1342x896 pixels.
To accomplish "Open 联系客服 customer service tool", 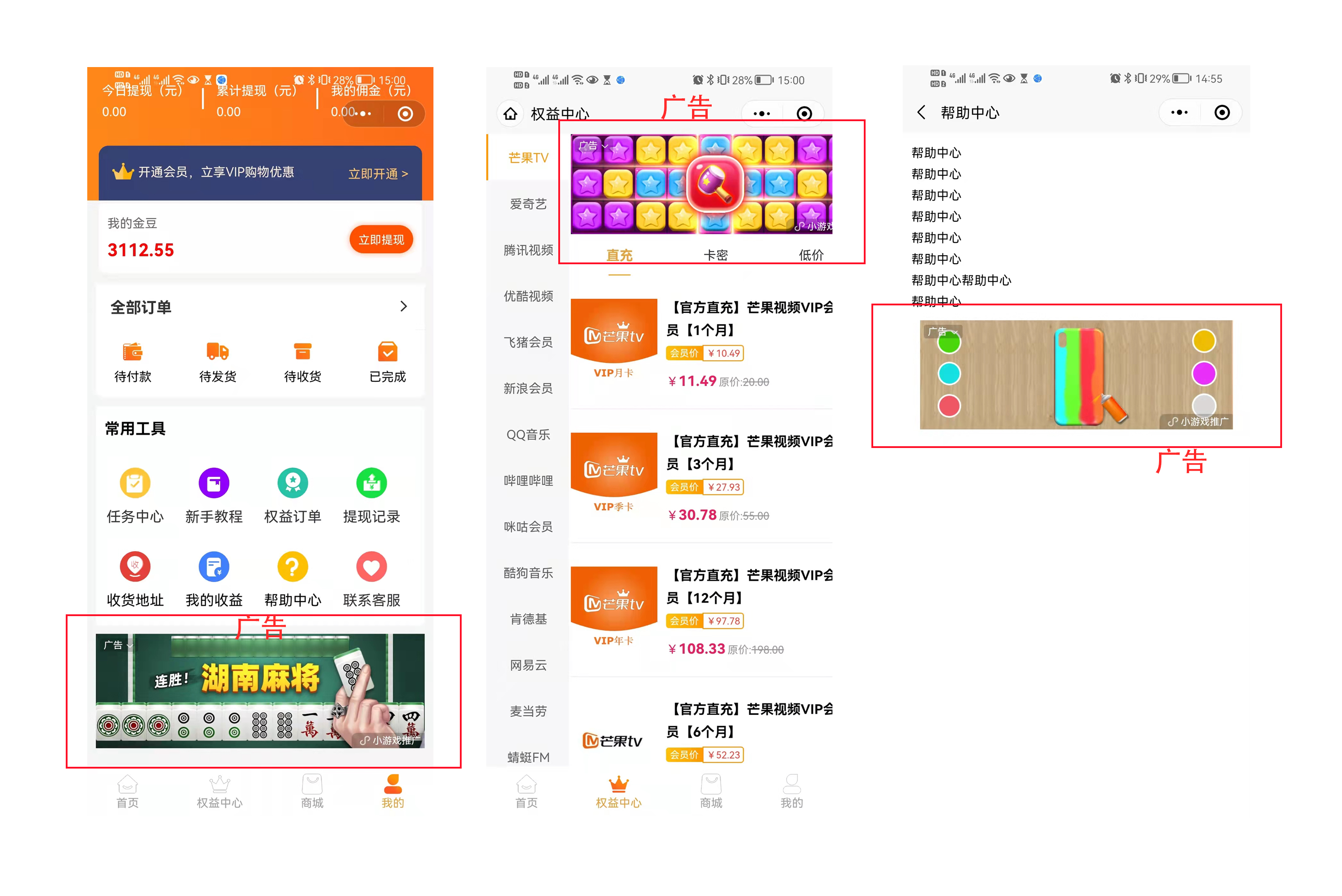I will (x=371, y=579).
